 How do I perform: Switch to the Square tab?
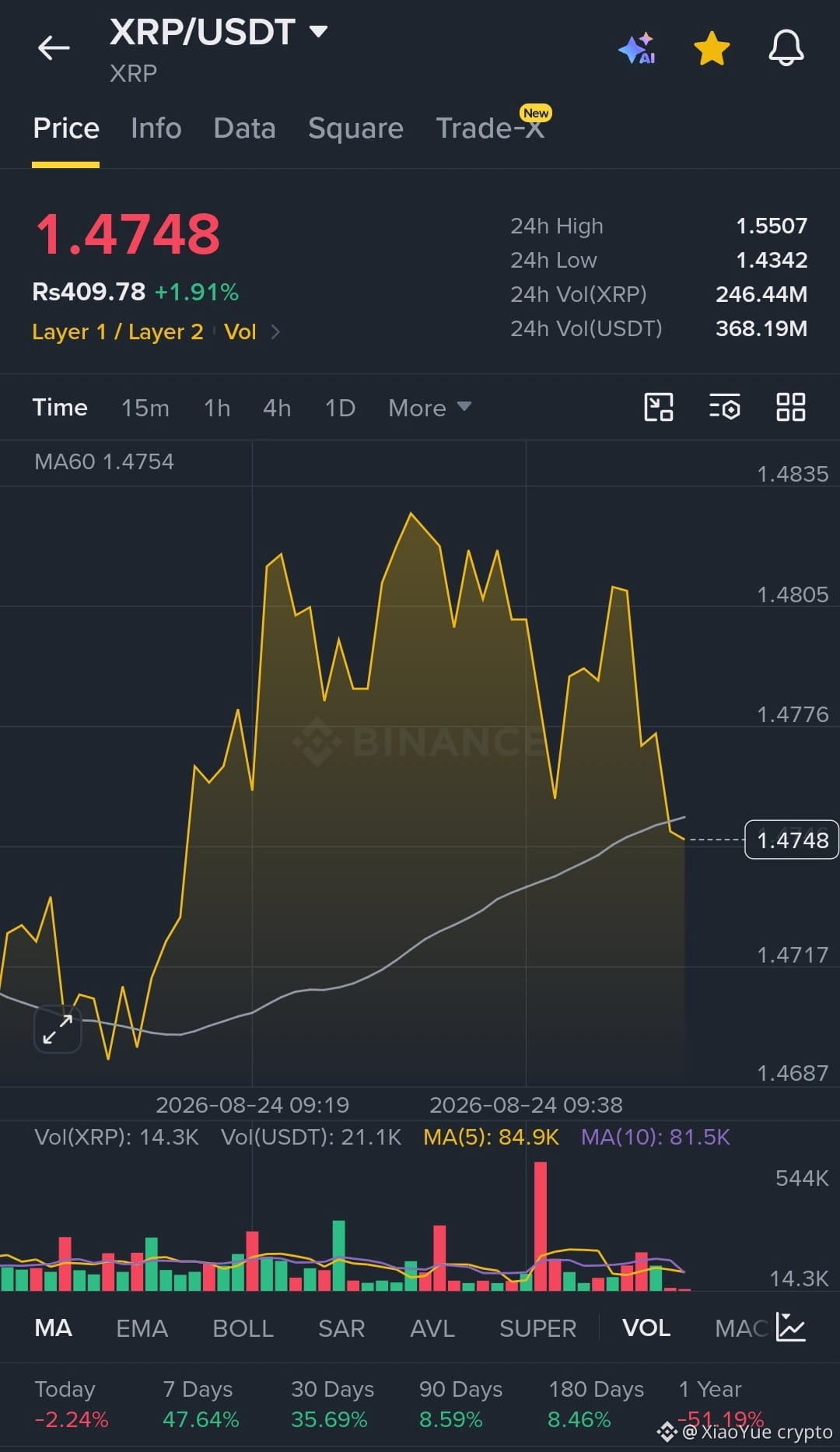coord(355,128)
